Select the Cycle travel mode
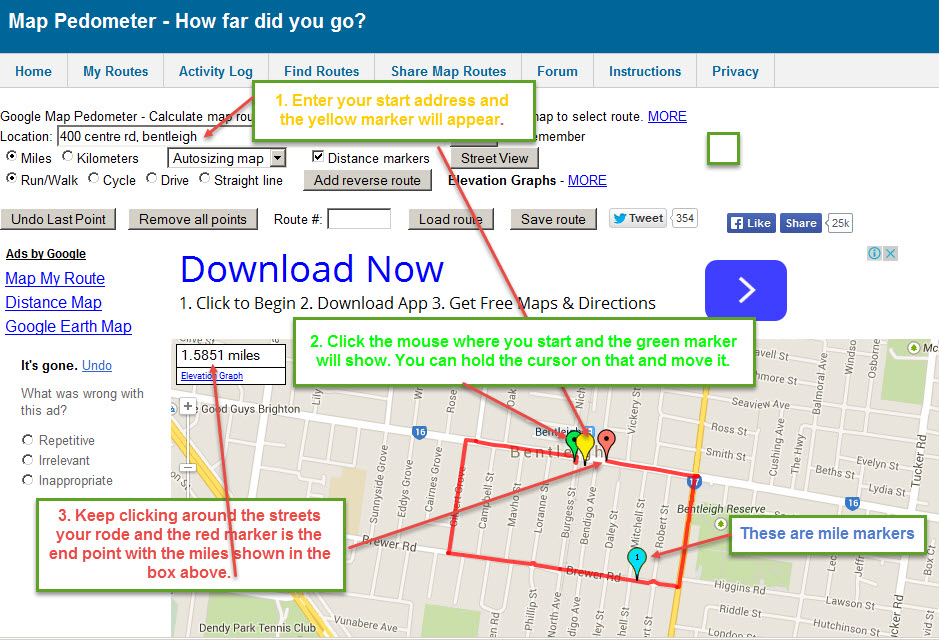This screenshot has width=939, height=640. coord(94,180)
